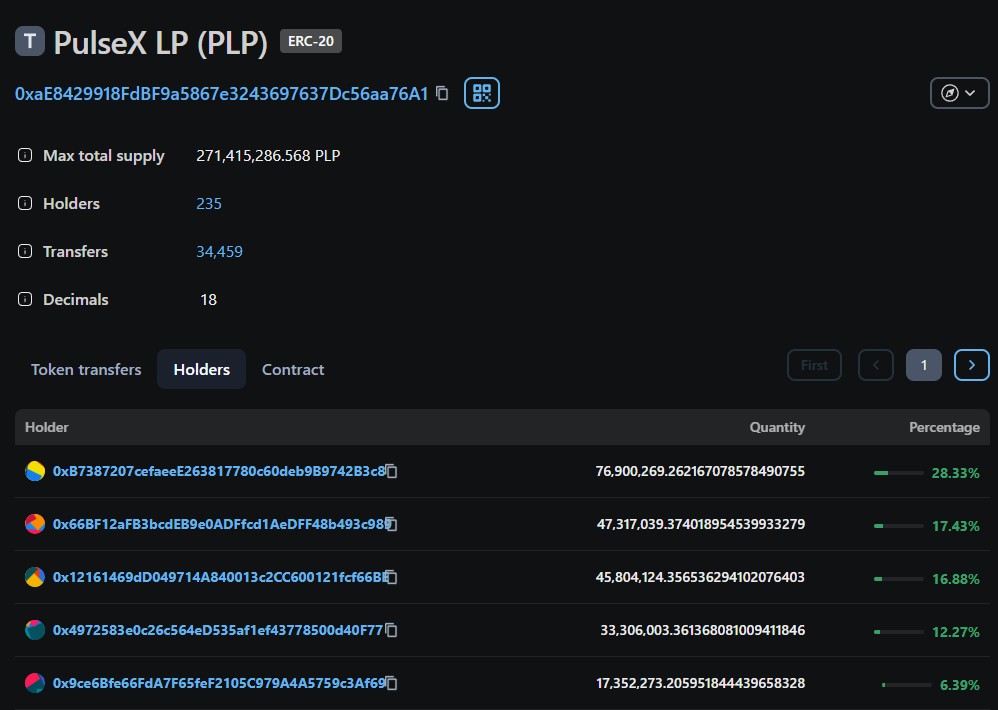Click the Percentage column header

[944, 427]
